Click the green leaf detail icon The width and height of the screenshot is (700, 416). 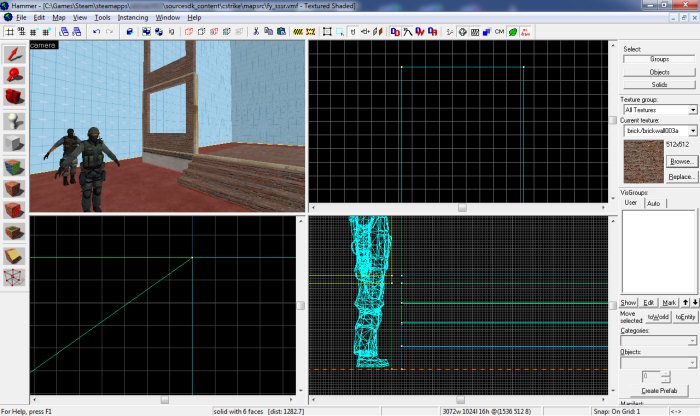[513, 32]
